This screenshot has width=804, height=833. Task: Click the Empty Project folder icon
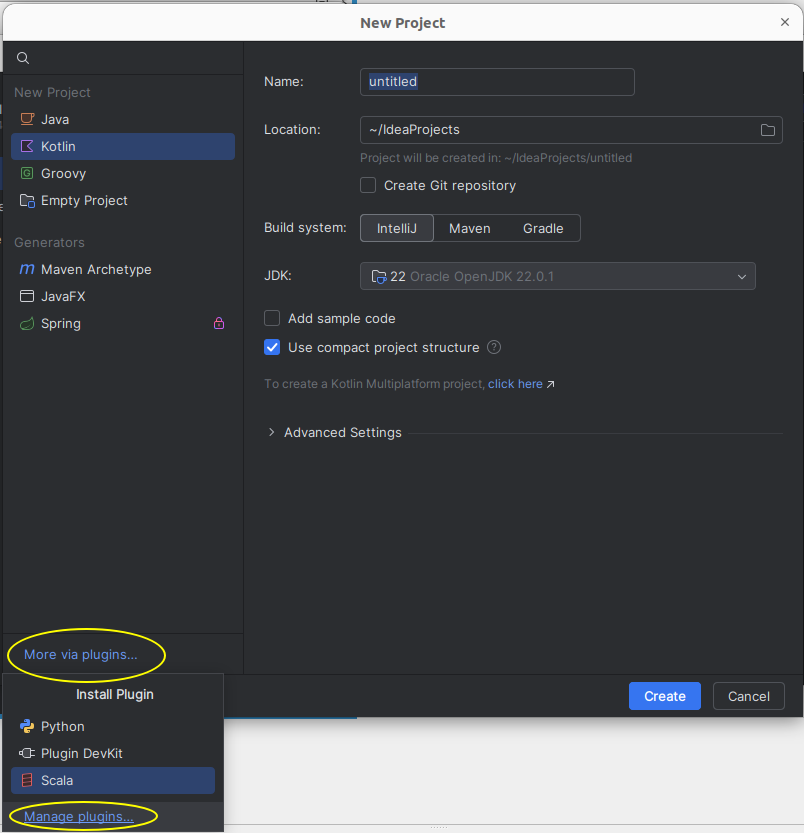click(x=27, y=200)
